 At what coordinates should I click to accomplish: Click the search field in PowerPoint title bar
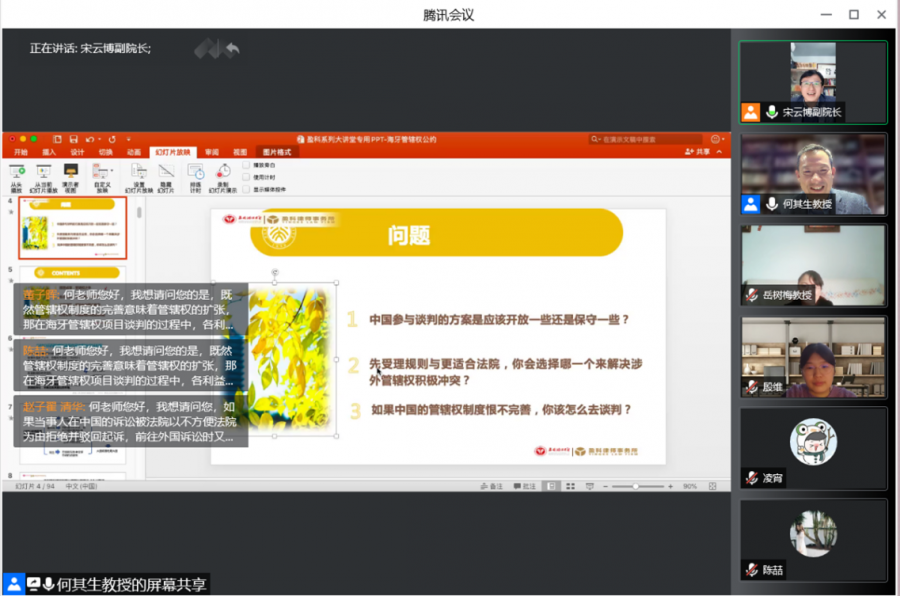tap(648, 139)
